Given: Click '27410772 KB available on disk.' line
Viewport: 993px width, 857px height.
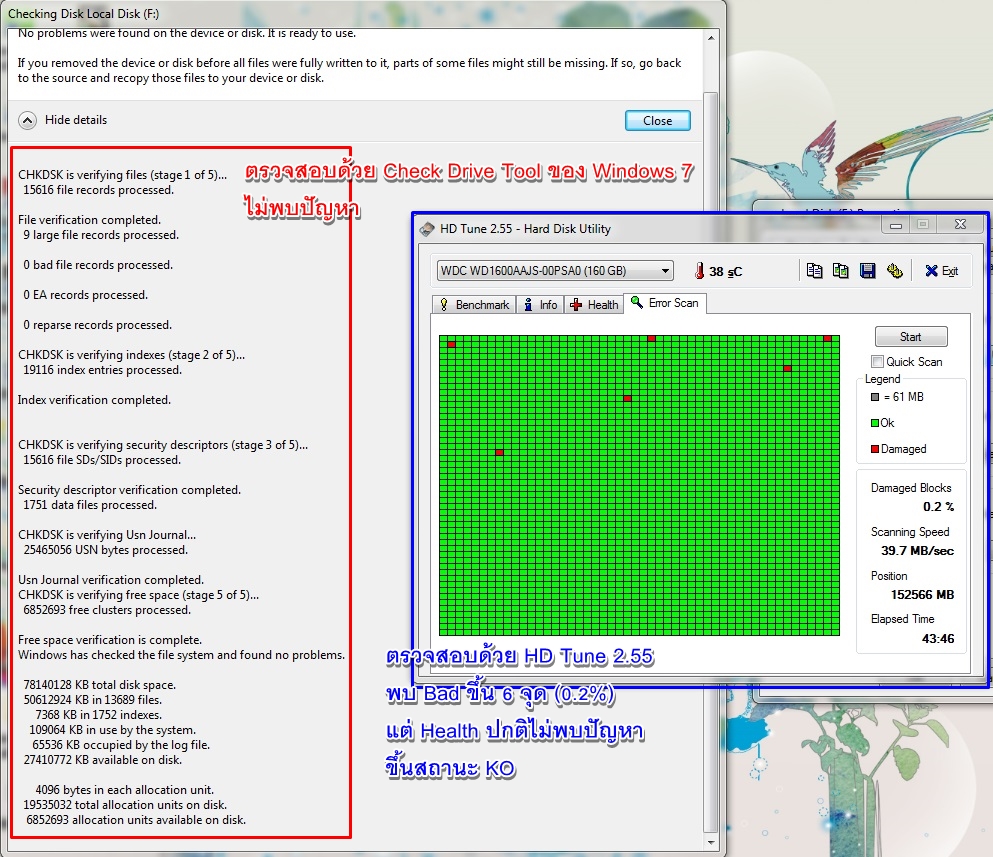Looking at the screenshot, I should click(x=103, y=759).
